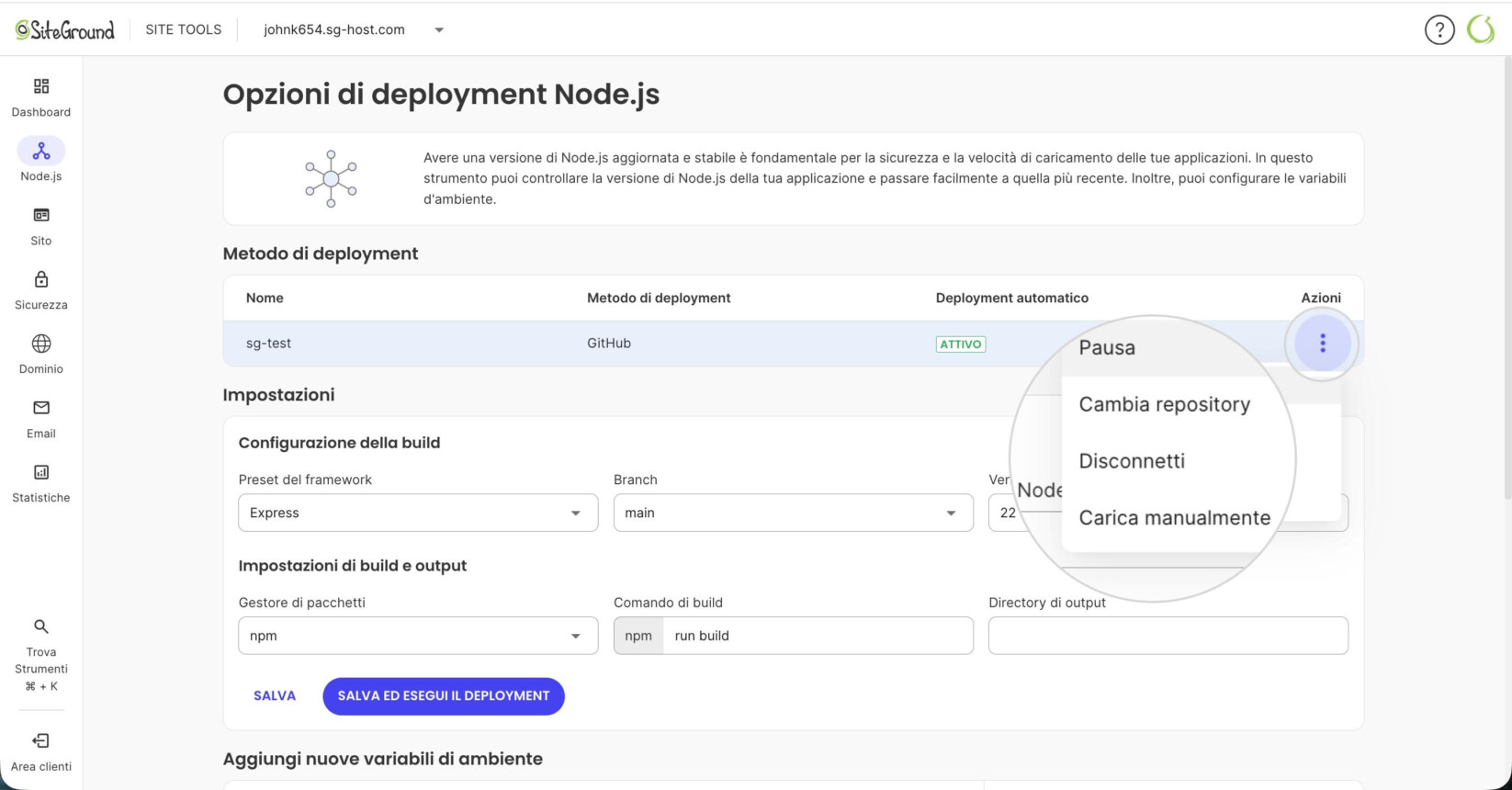Viewport: 1512px width, 790px height.
Task: Open the Node version dropdown showing 22
Action: pyautogui.click(x=1168, y=513)
